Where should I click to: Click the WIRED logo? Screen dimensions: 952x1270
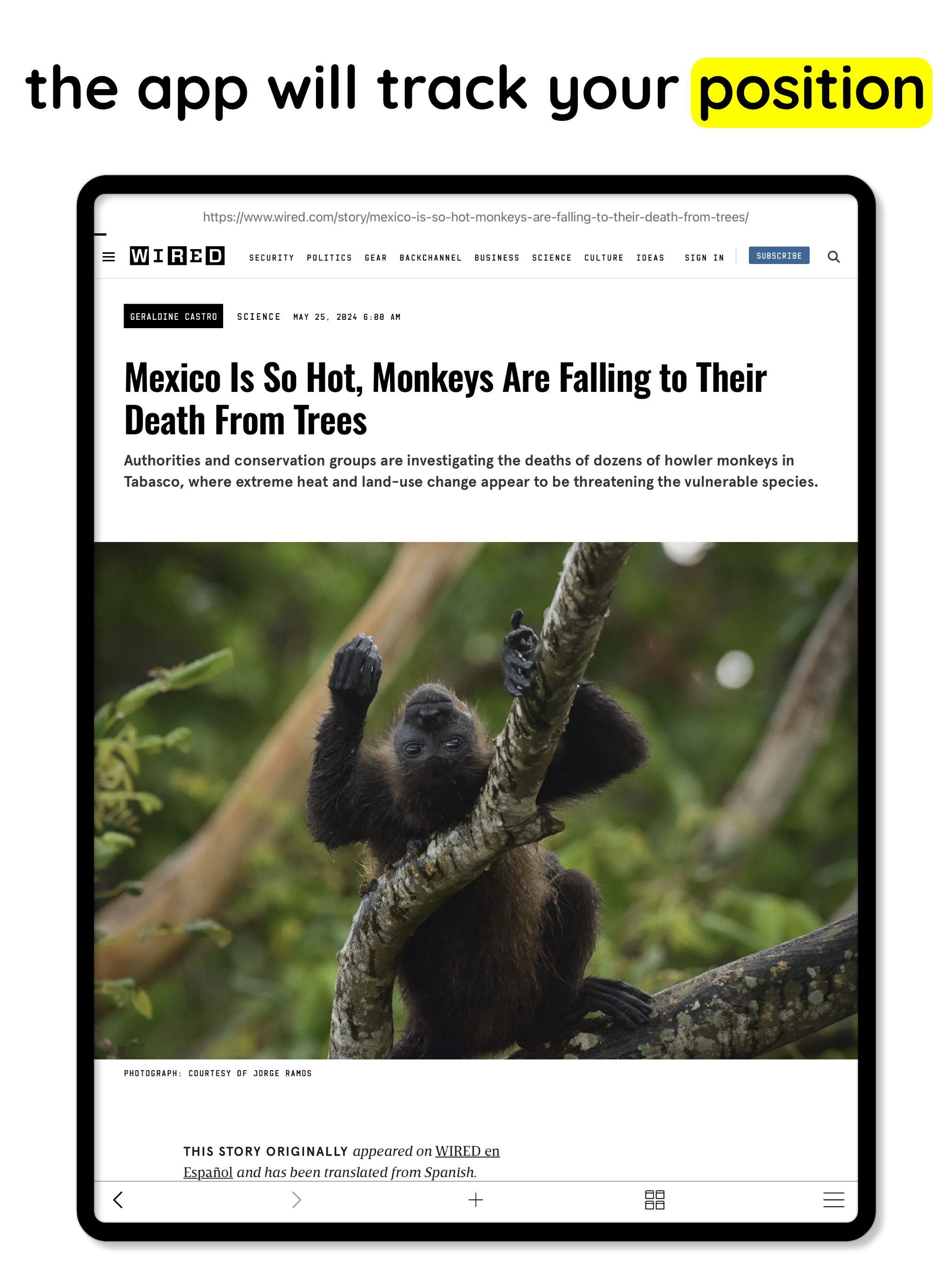tap(177, 256)
